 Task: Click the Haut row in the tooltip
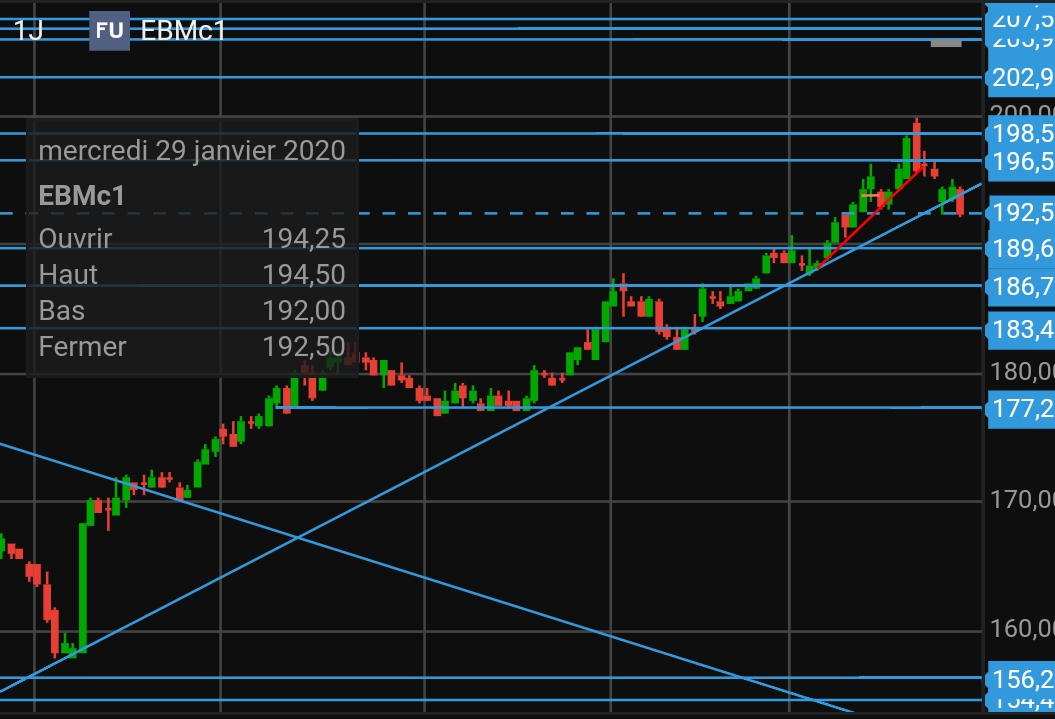click(x=191, y=274)
